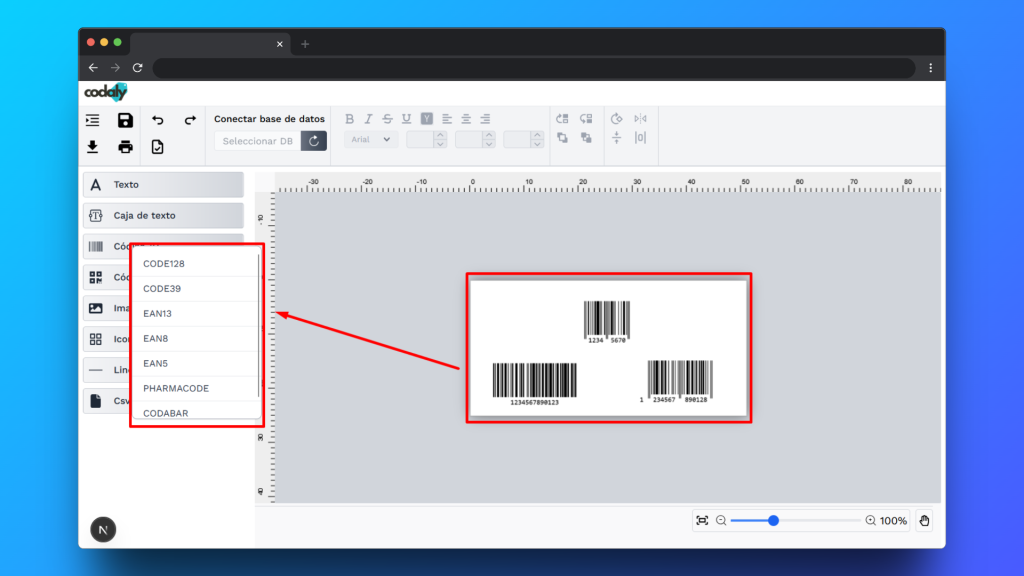This screenshot has width=1024, height=576.
Task: Click the vertical center align icon
Action: click(616, 138)
